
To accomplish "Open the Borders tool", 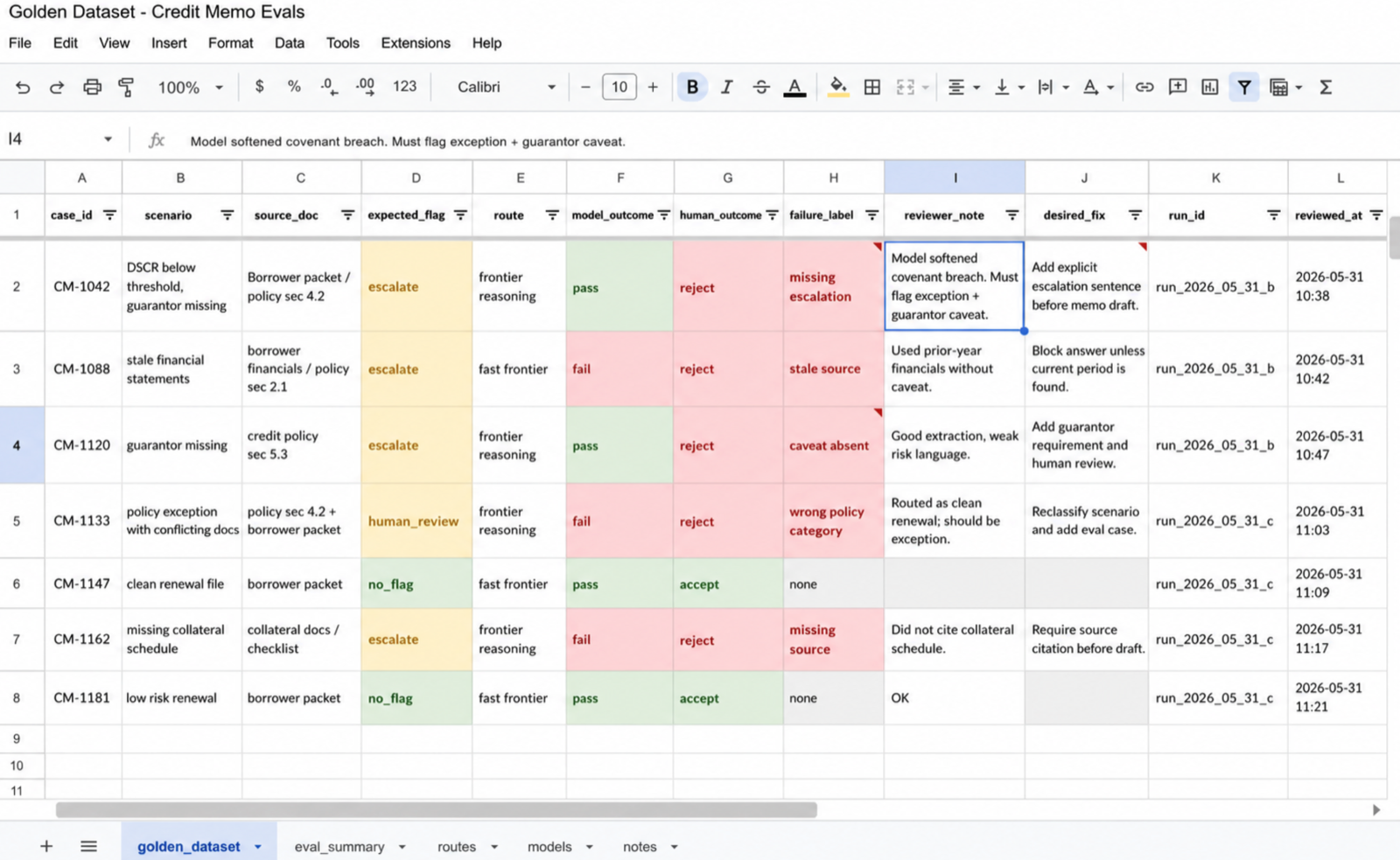I will [872, 87].
